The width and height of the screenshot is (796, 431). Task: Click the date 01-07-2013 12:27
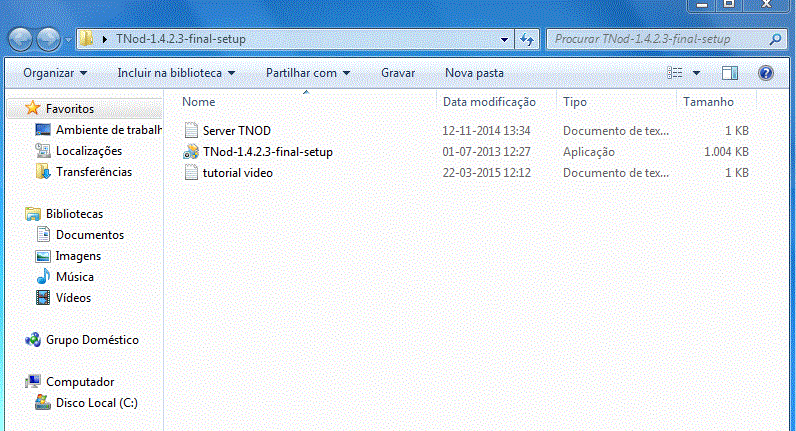(486, 152)
